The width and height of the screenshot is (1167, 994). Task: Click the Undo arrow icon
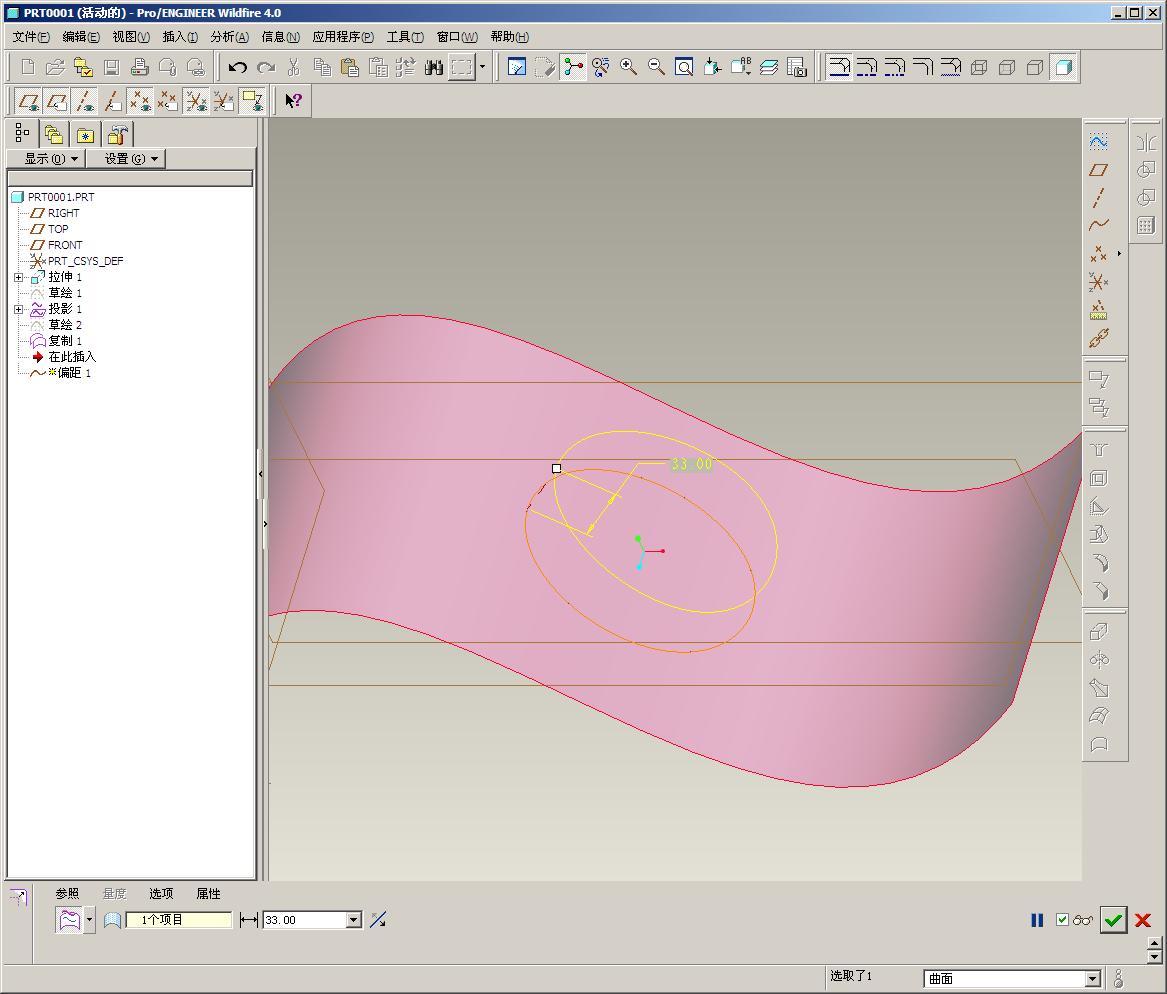point(237,67)
